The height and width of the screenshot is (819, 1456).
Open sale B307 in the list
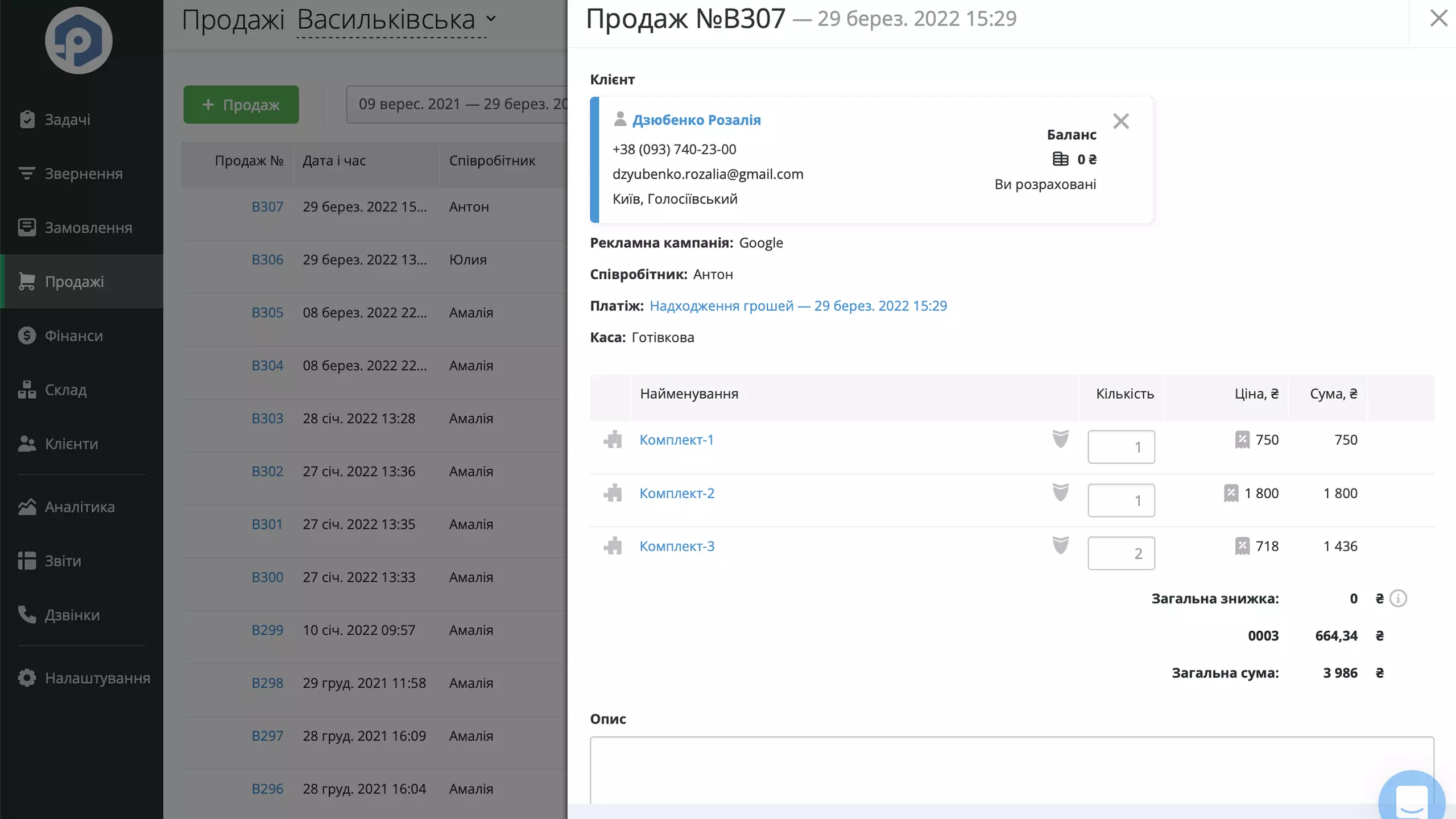point(267,206)
